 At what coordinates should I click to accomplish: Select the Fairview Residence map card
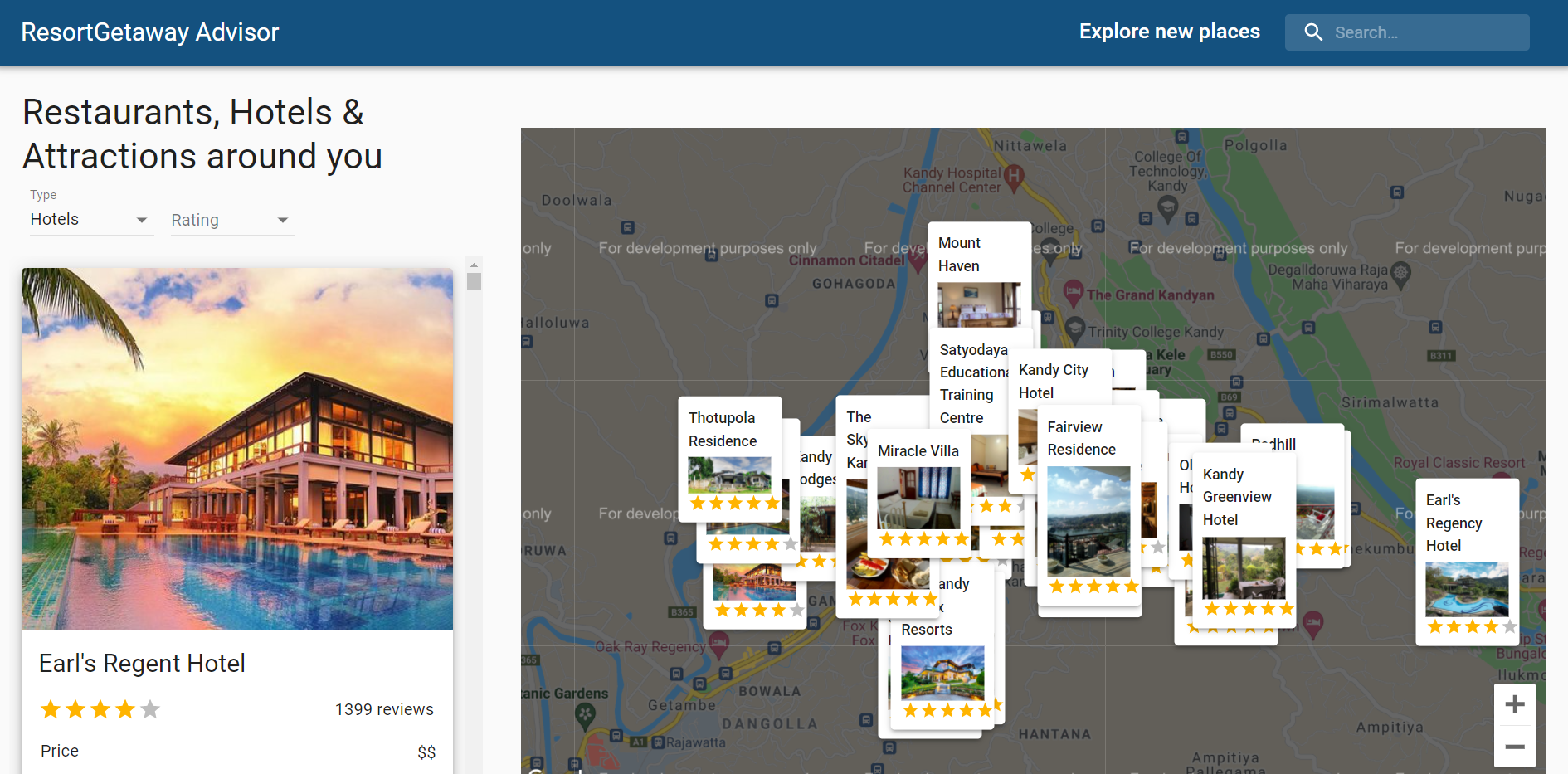point(1088,506)
